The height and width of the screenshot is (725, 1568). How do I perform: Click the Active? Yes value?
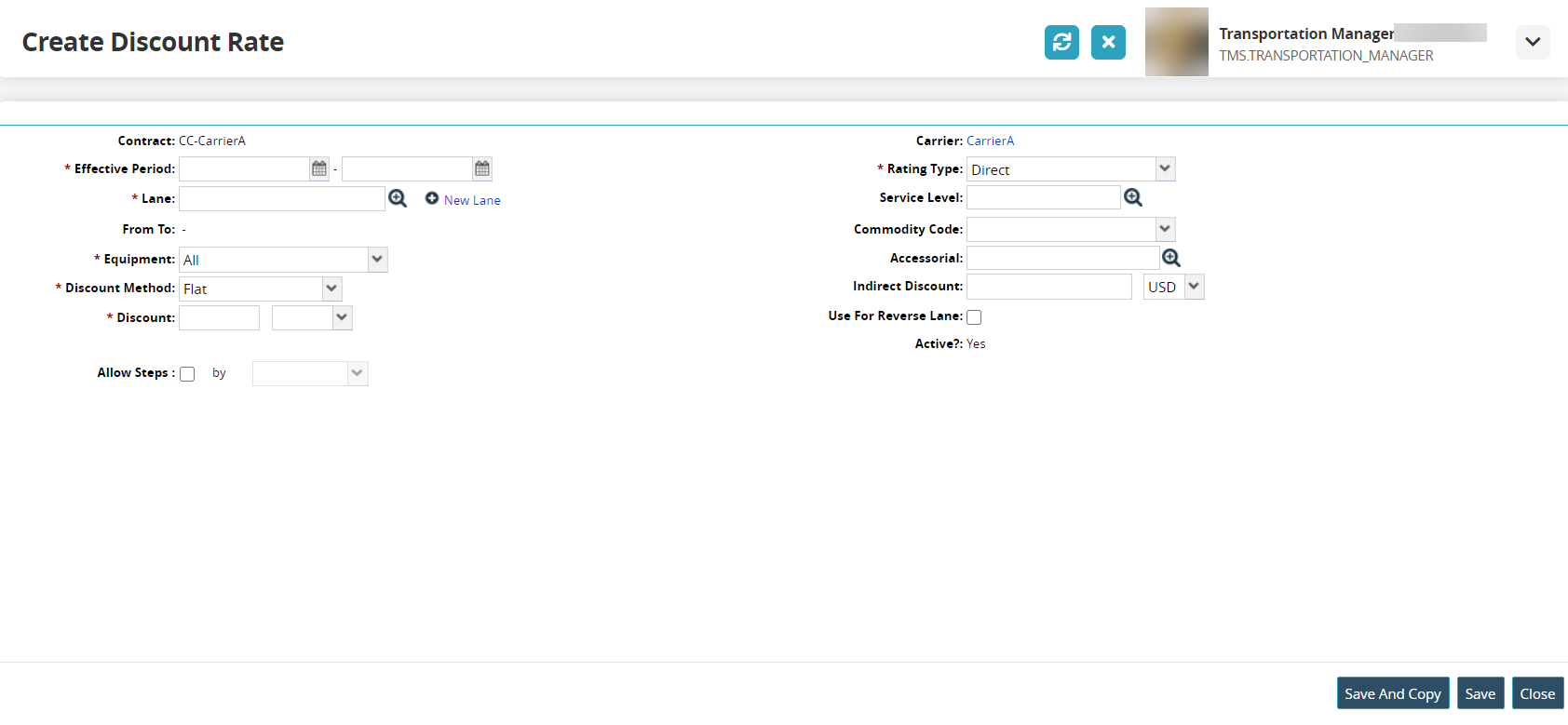click(x=976, y=343)
